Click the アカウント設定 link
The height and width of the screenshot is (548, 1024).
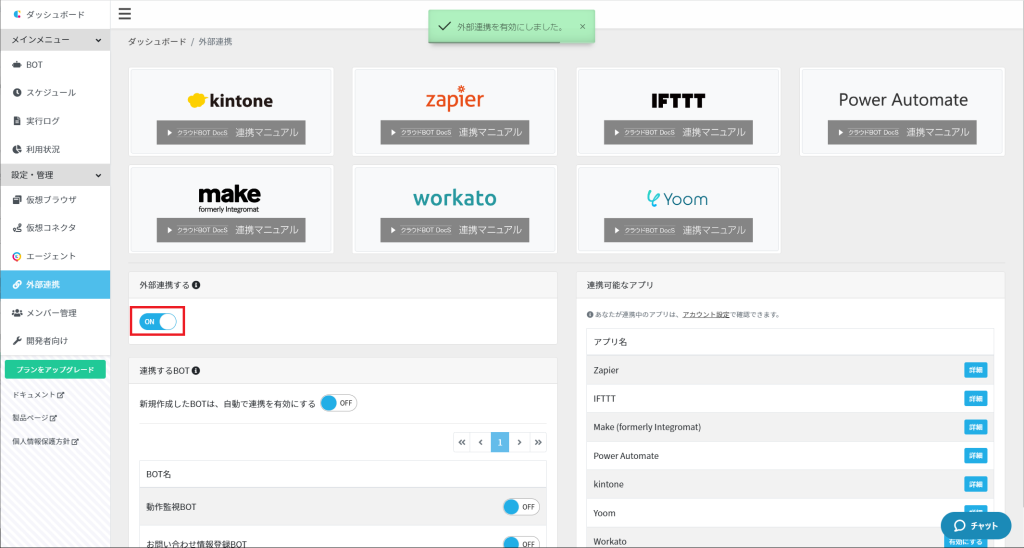[x=705, y=315]
